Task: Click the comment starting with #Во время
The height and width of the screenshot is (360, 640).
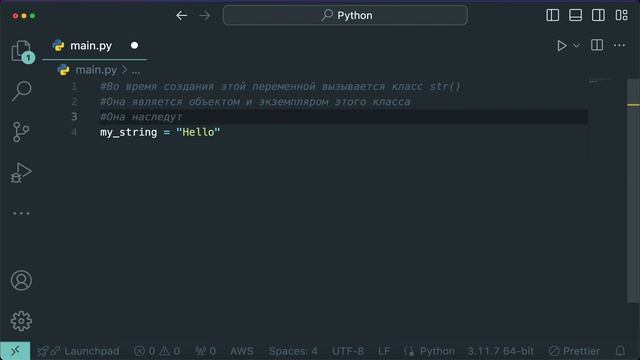Action: (280, 87)
